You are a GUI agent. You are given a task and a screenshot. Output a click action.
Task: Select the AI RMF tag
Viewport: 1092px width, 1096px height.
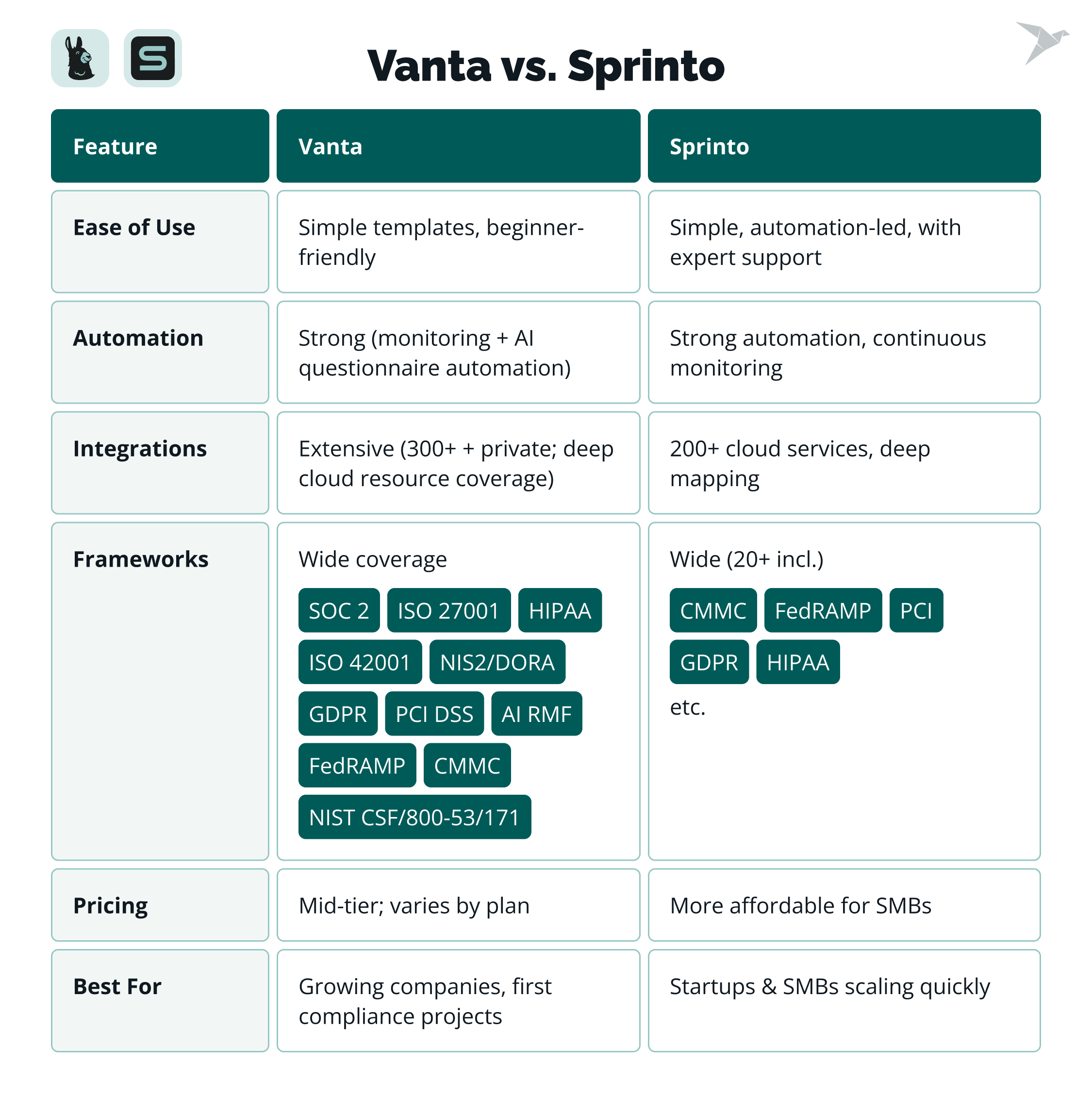(x=536, y=714)
